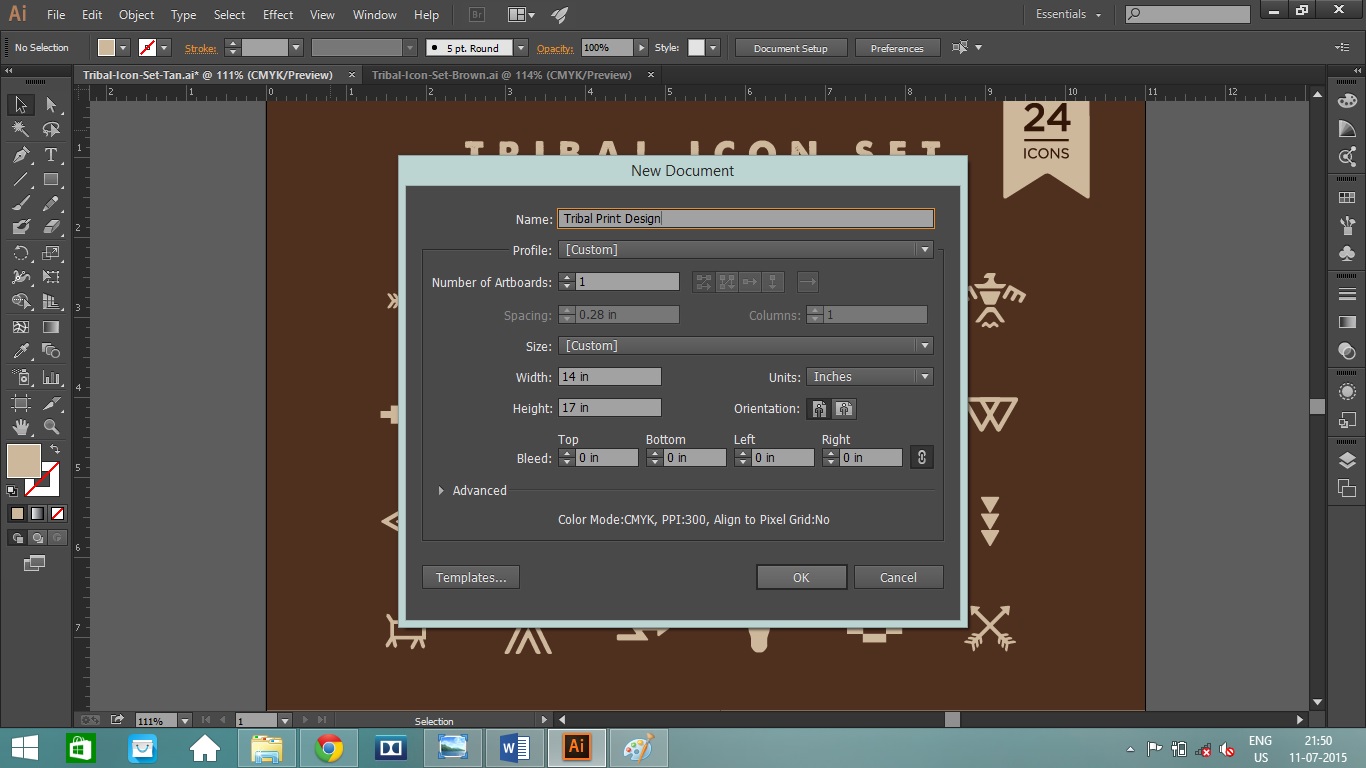1366x768 pixels.
Task: Select the Line Segment tool
Action: pyautogui.click(x=20, y=180)
